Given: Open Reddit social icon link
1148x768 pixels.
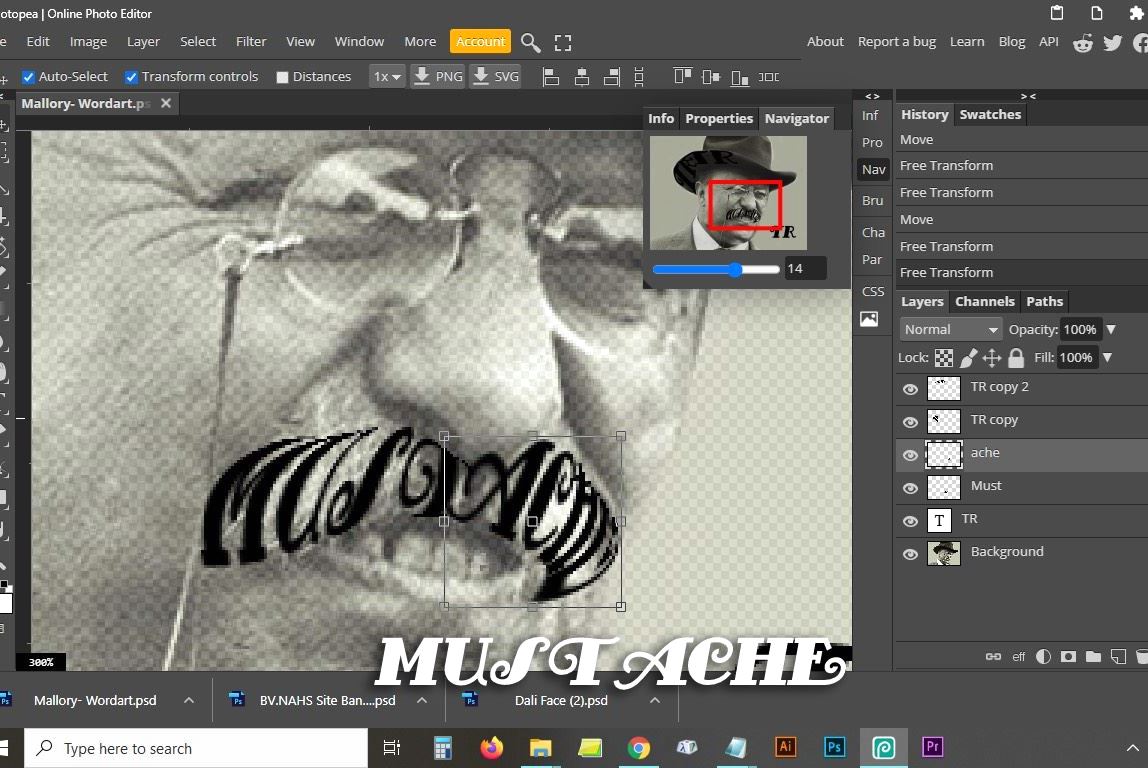Looking at the screenshot, I should click(x=1082, y=42).
